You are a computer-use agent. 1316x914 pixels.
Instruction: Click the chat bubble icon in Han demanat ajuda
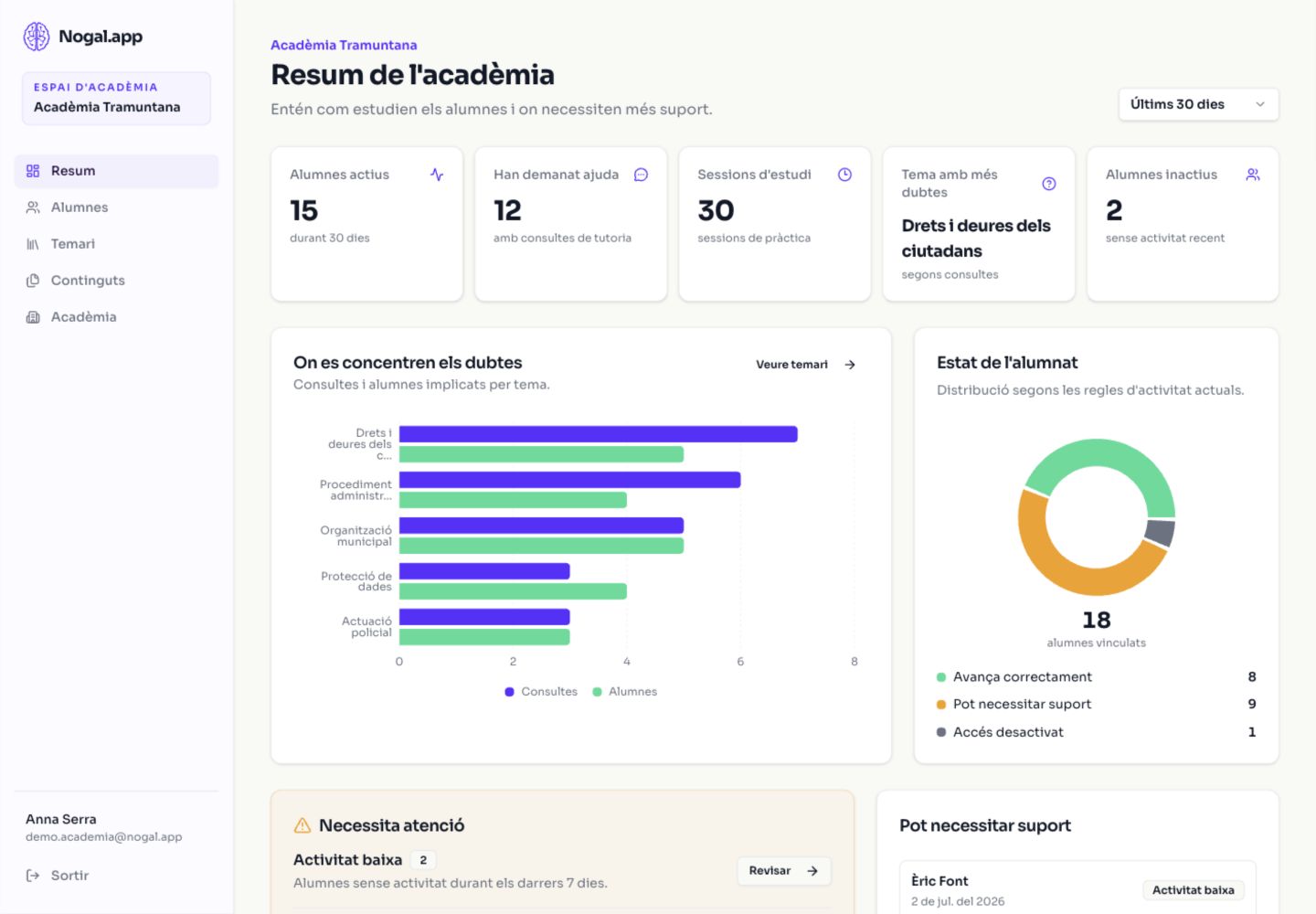coord(641,175)
